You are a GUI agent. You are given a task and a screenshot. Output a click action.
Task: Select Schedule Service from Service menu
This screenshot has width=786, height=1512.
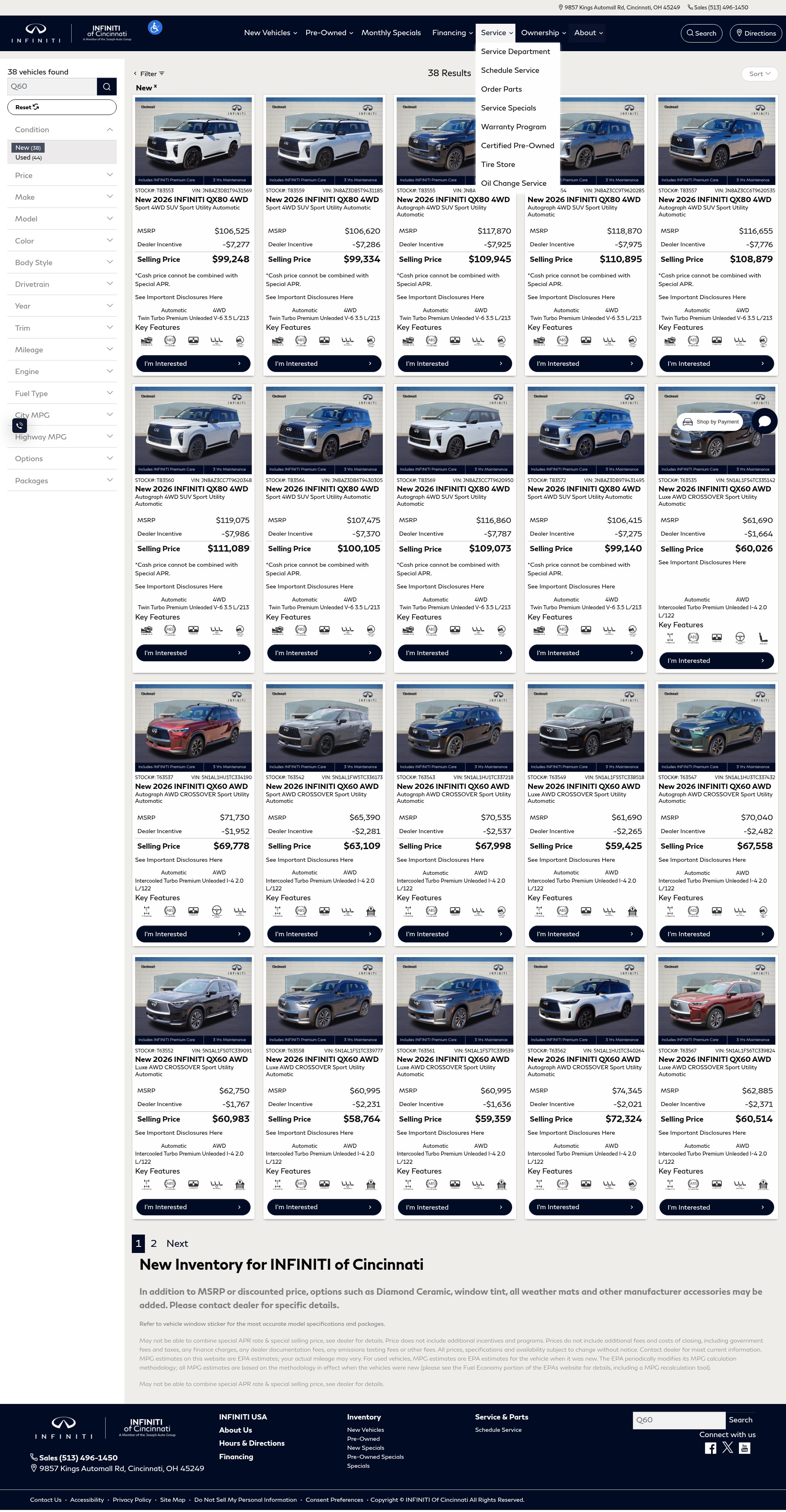point(510,70)
